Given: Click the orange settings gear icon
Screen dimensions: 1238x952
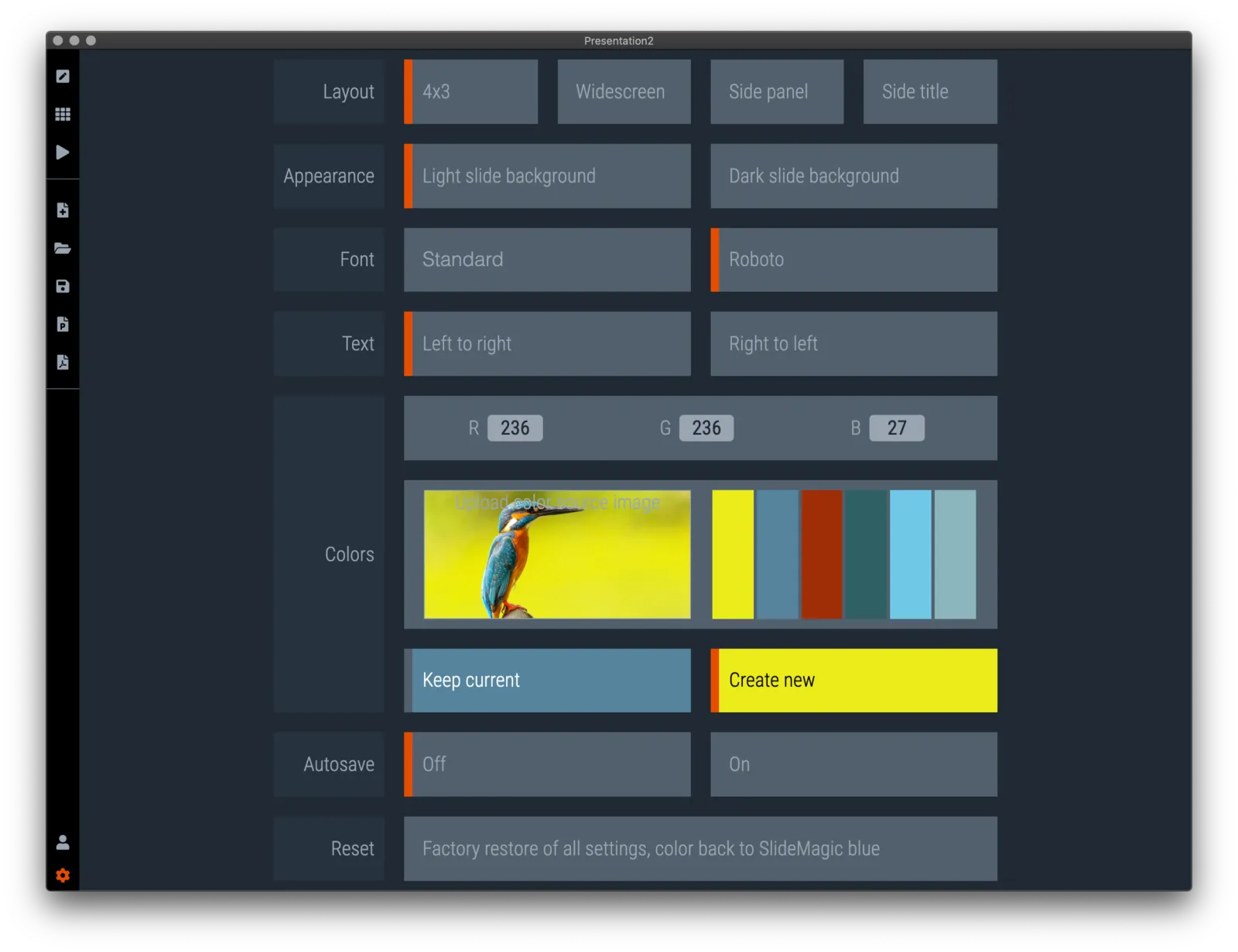Looking at the screenshot, I should coord(63,875).
